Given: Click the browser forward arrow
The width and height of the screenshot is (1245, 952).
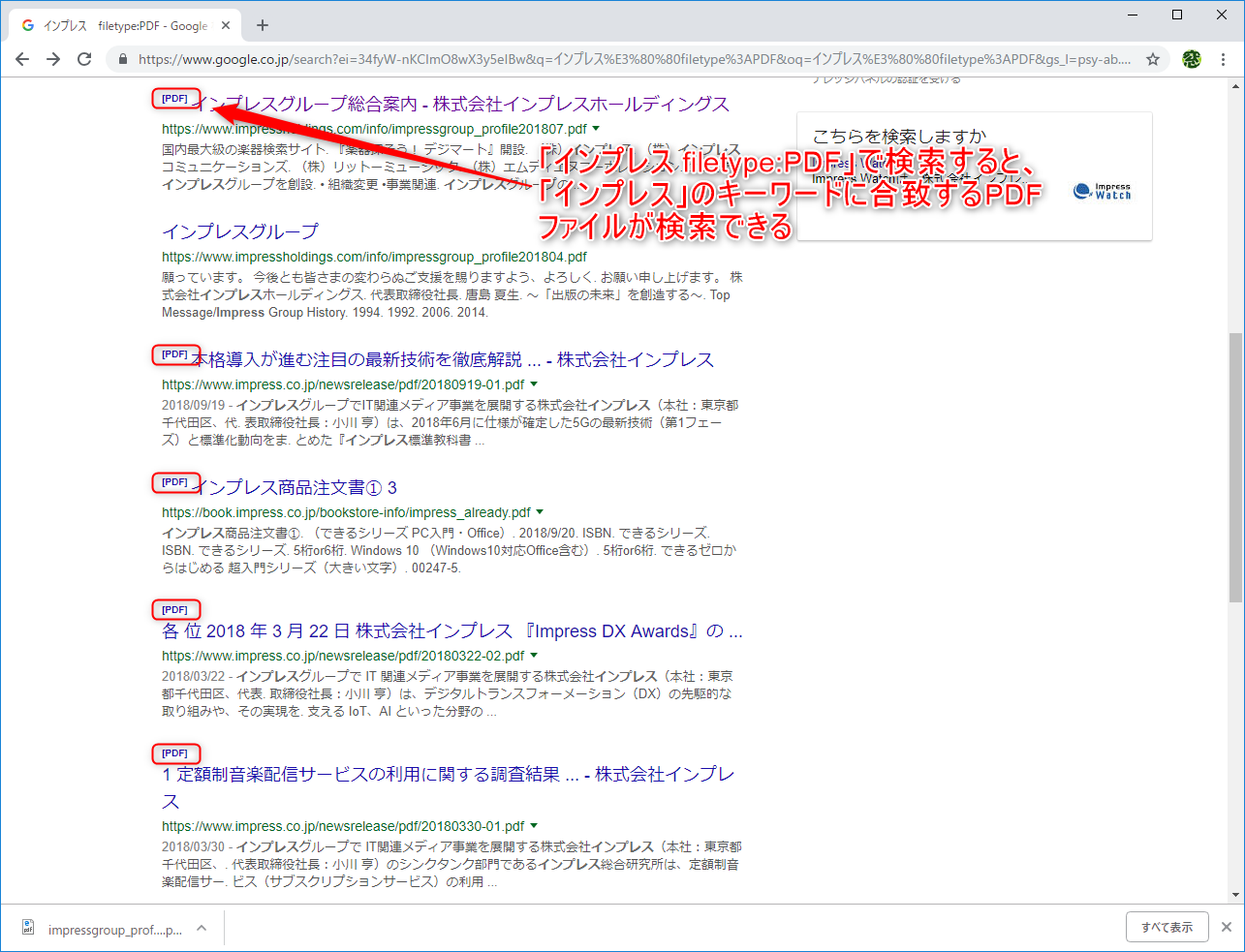Looking at the screenshot, I should click(52, 58).
